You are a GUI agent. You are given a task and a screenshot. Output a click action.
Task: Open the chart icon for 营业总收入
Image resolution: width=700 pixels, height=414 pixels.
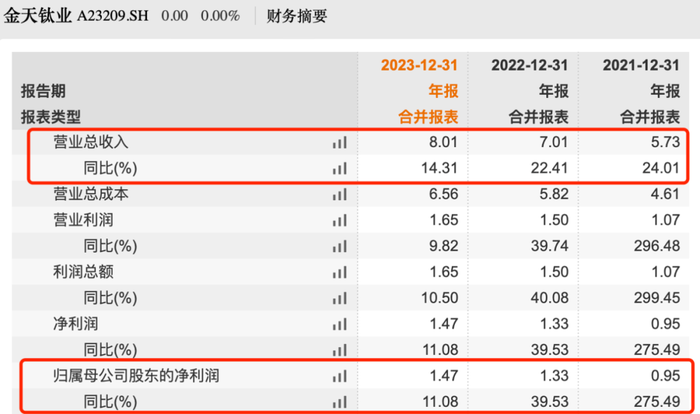(339, 142)
